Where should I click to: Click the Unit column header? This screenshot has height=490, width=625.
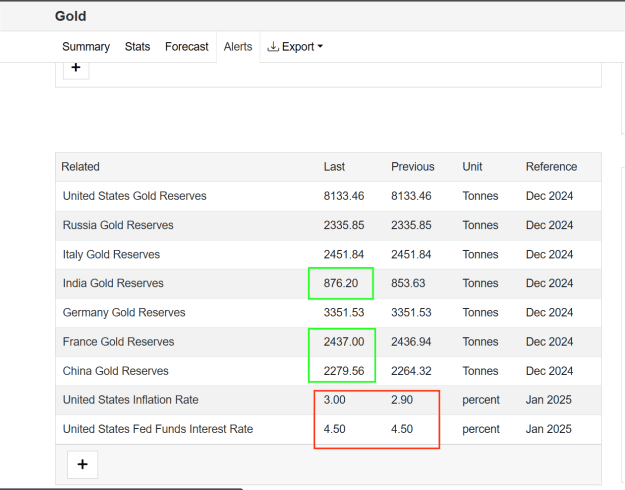pos(472,167)
